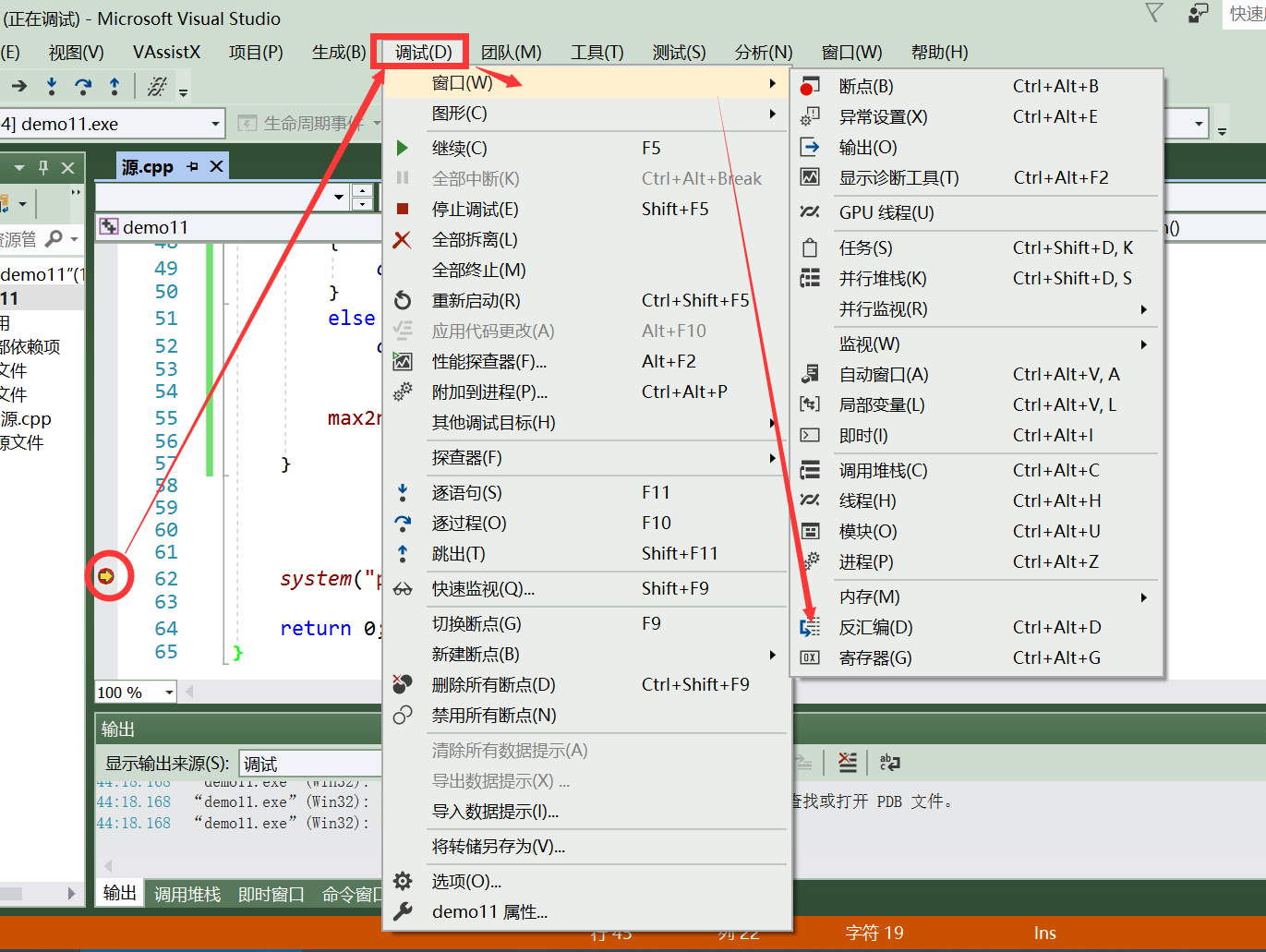Image resolution: width=1266 pixels, height=952 pixels.
Task: Click the red Stop Debugging square icon
Action: tap(403, 209)
